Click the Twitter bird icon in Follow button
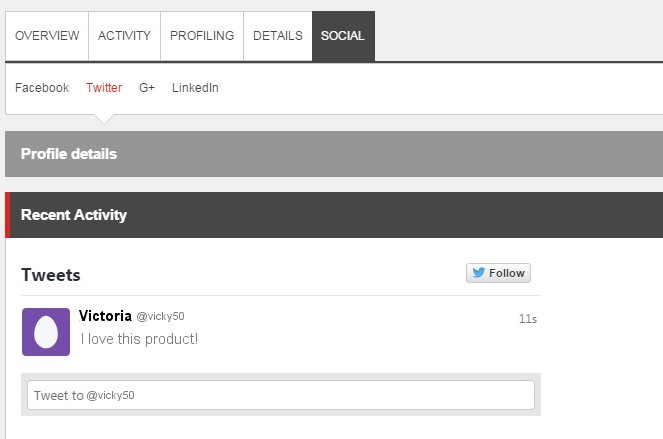663x439 pixels. tap(479, 273)
